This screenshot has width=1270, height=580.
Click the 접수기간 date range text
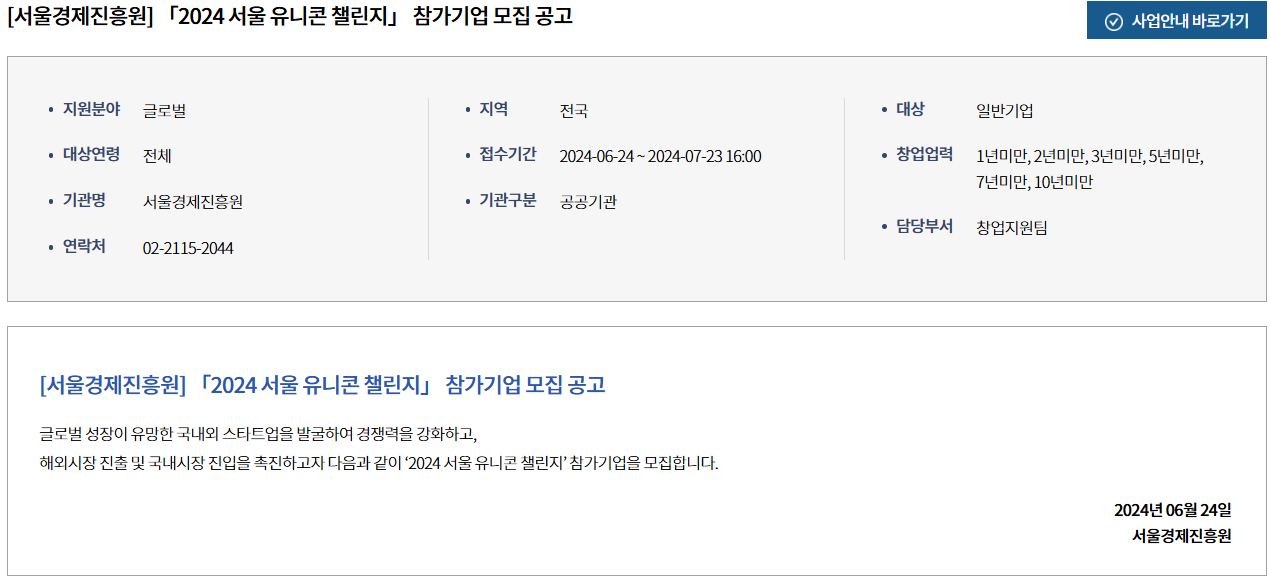click(x=660, y=156)
